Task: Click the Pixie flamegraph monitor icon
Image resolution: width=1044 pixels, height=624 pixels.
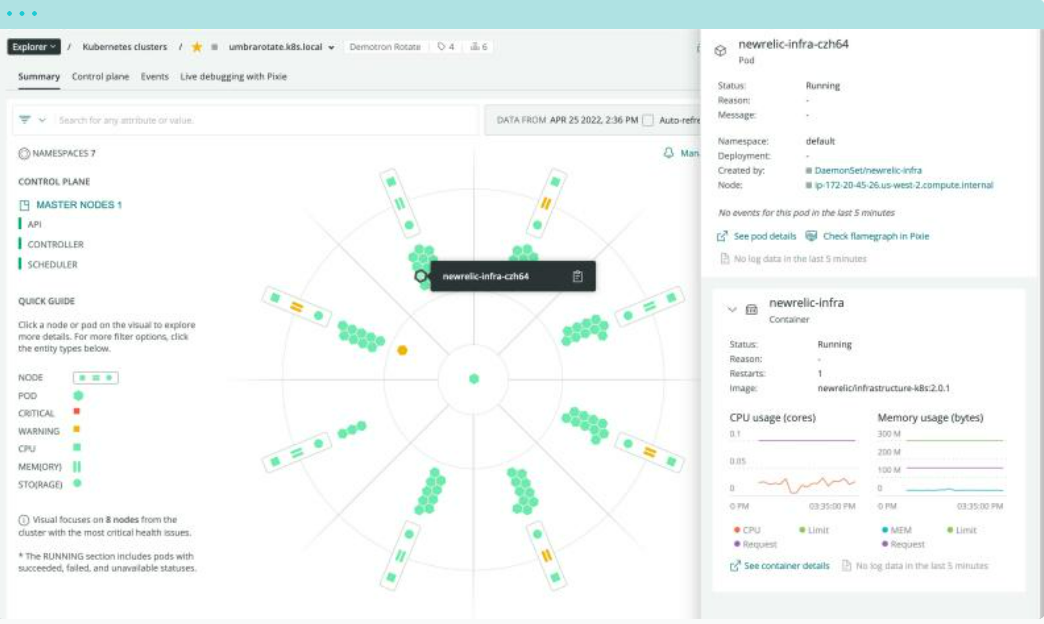Action: (x=811, y=236)
